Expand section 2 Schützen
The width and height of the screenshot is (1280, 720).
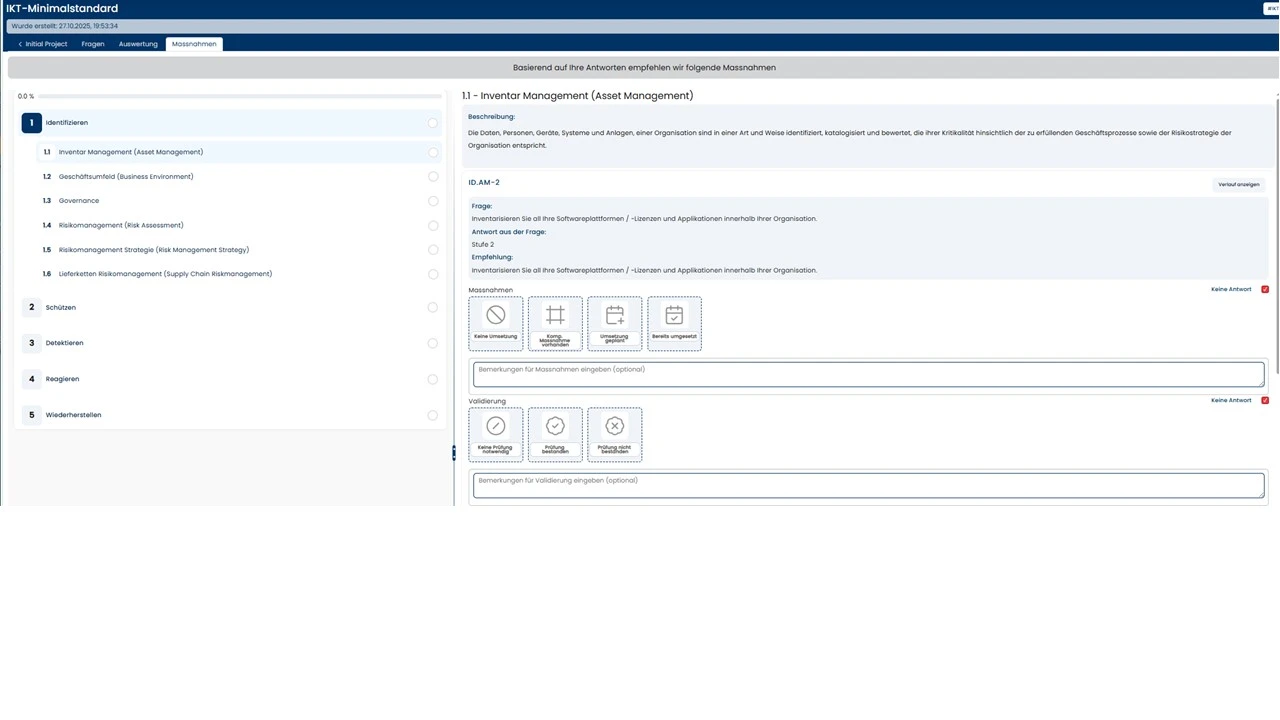60,308
